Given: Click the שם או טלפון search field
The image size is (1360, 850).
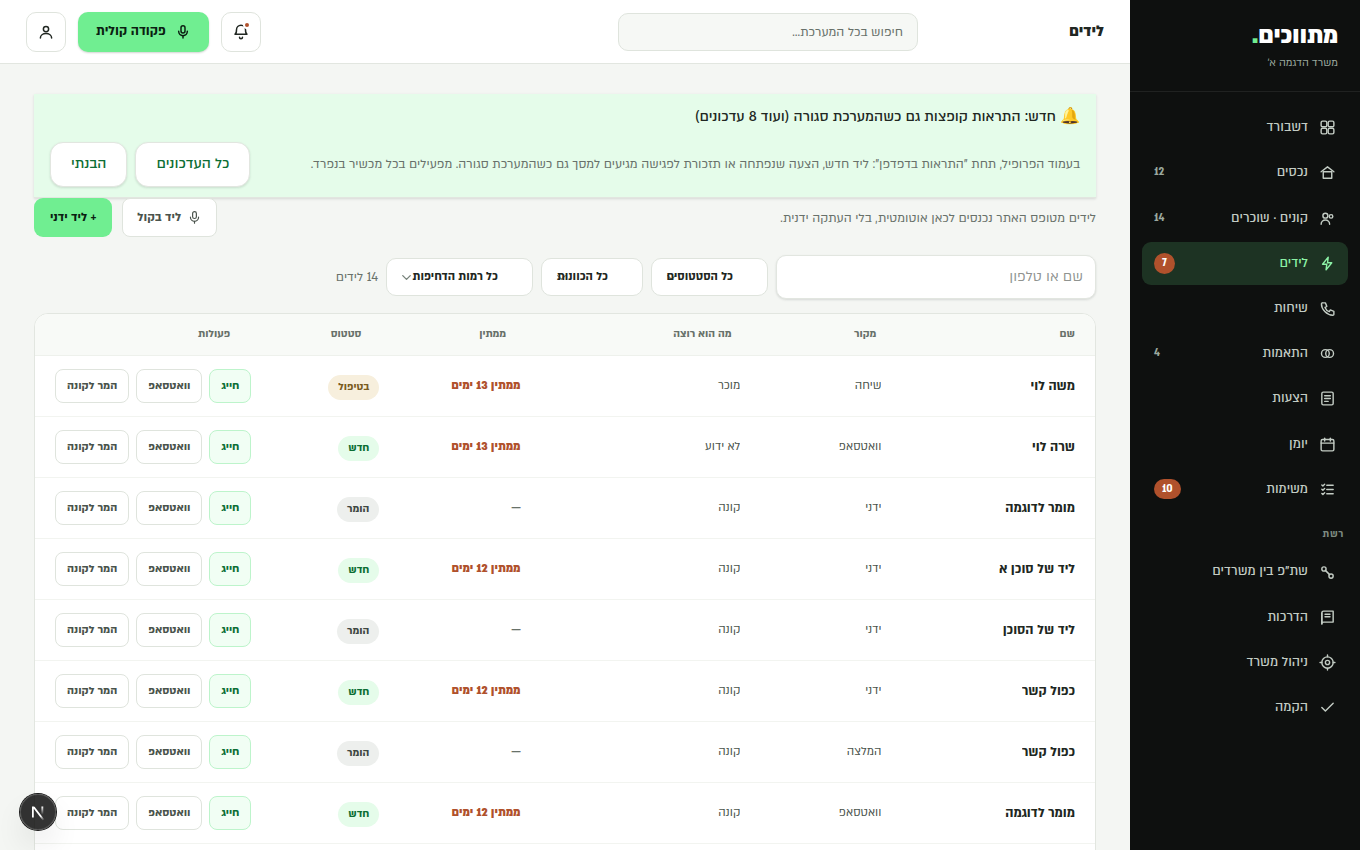Looking at the screenshot, I should [x=936, y=277].
